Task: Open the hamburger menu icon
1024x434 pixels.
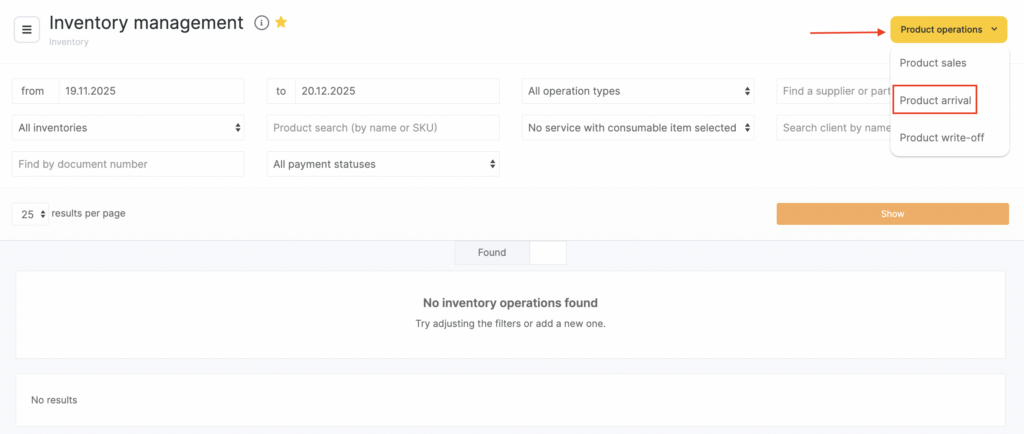Action: (27, 29)
